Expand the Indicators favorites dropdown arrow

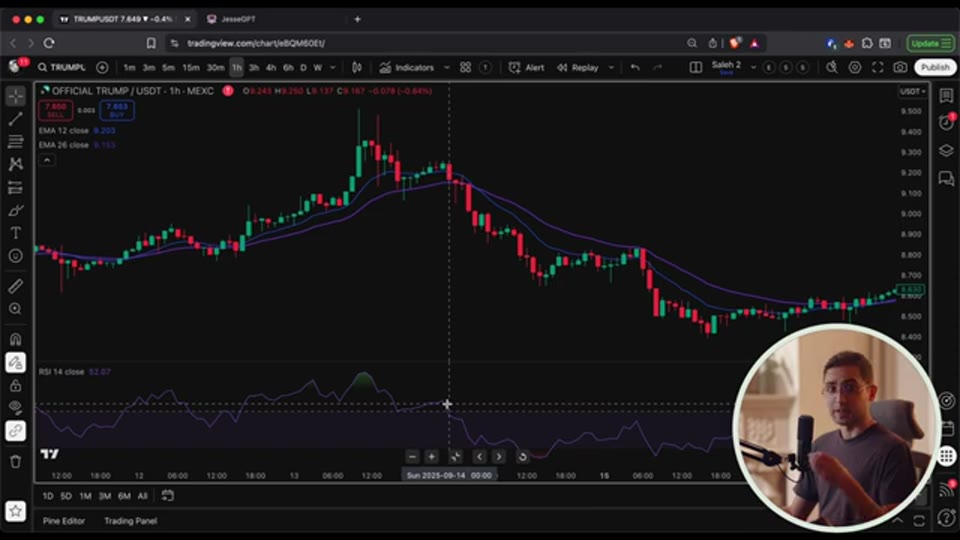click(447, 67)
